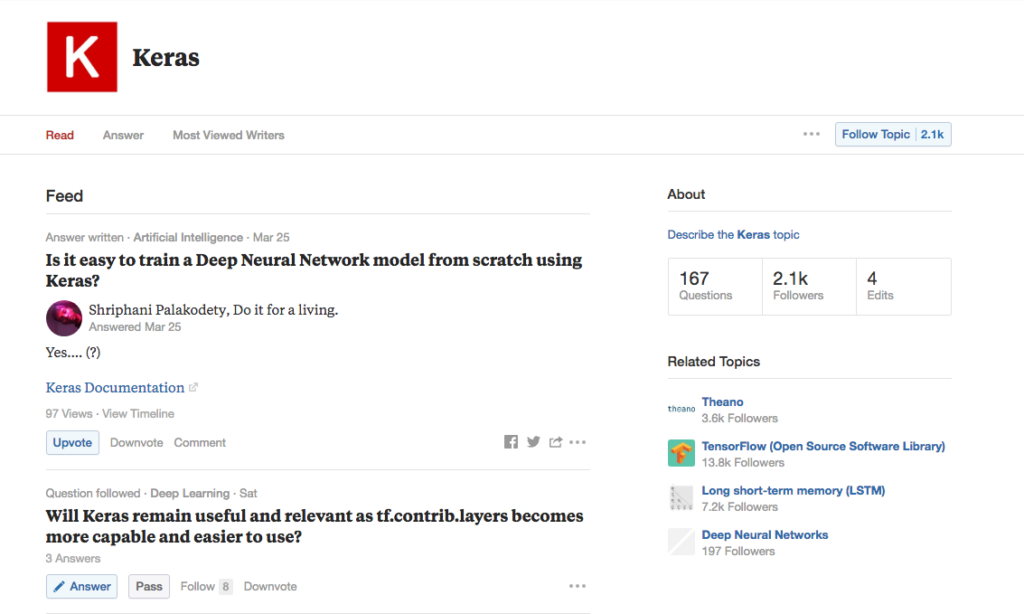Open the Most Viewed Writers tab

click(229, 135)
